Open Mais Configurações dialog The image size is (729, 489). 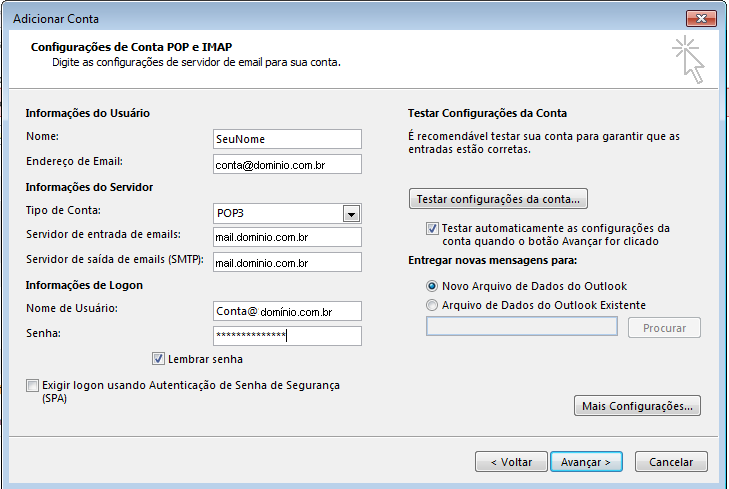tap(637, 406)
